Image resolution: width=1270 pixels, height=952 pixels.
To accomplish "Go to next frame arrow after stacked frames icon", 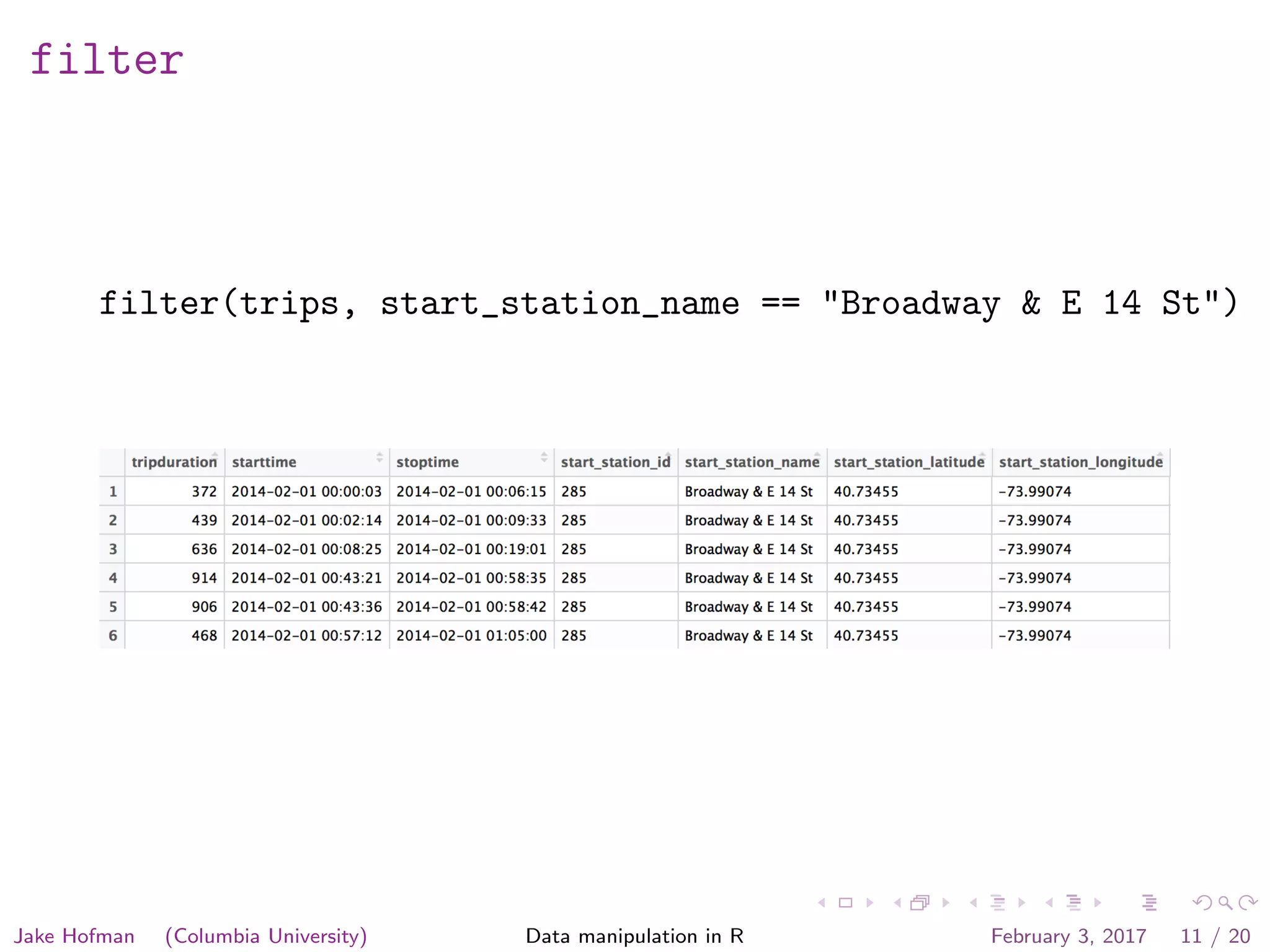I will coord(946,903).
